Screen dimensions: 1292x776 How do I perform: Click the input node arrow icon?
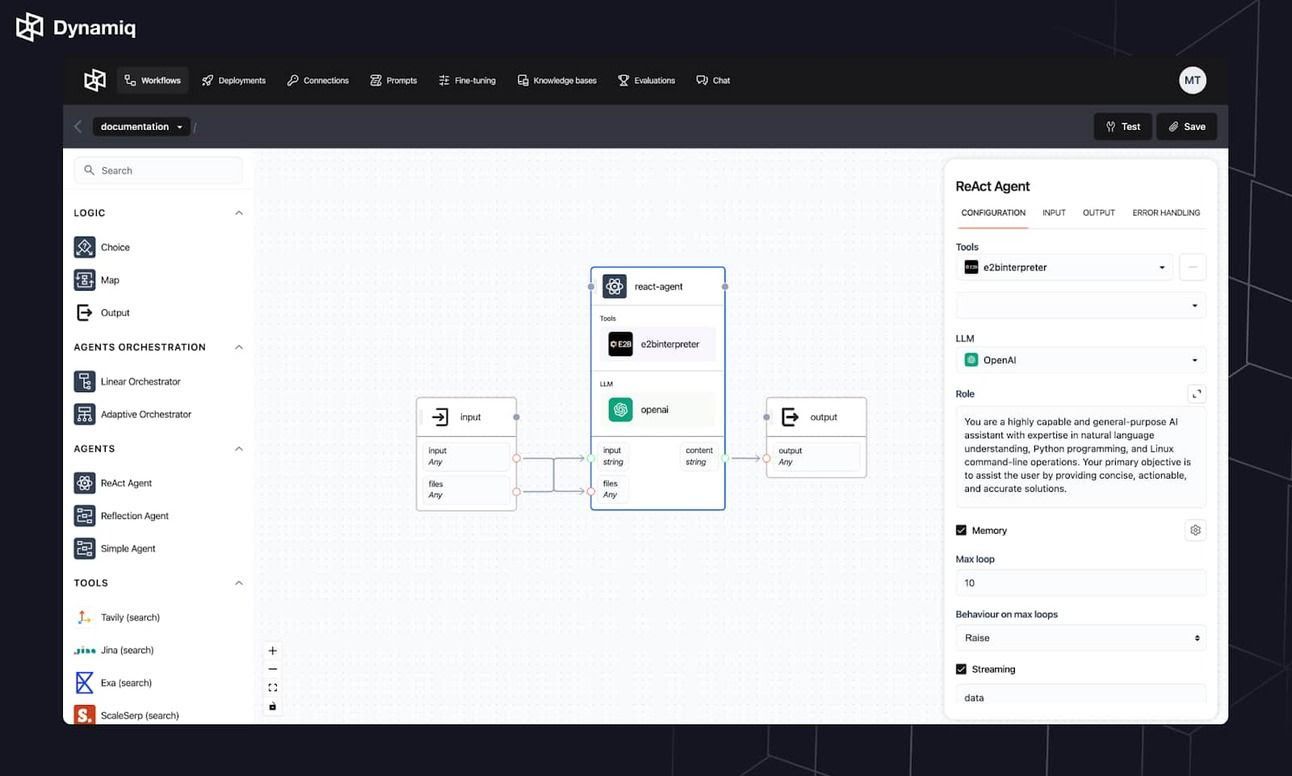click(439, 417)
